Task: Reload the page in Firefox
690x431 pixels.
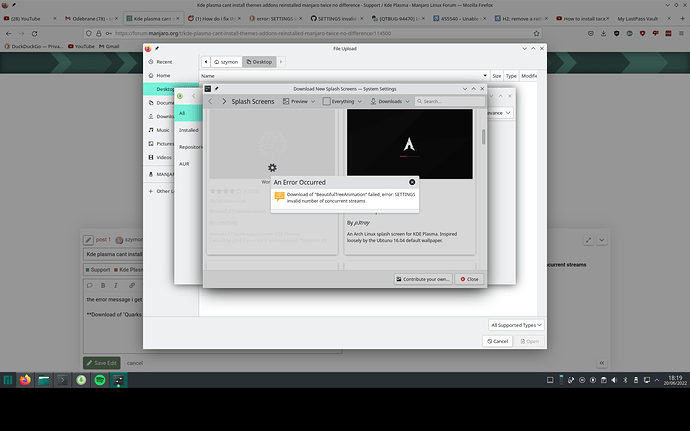Action: pos(34,33)
